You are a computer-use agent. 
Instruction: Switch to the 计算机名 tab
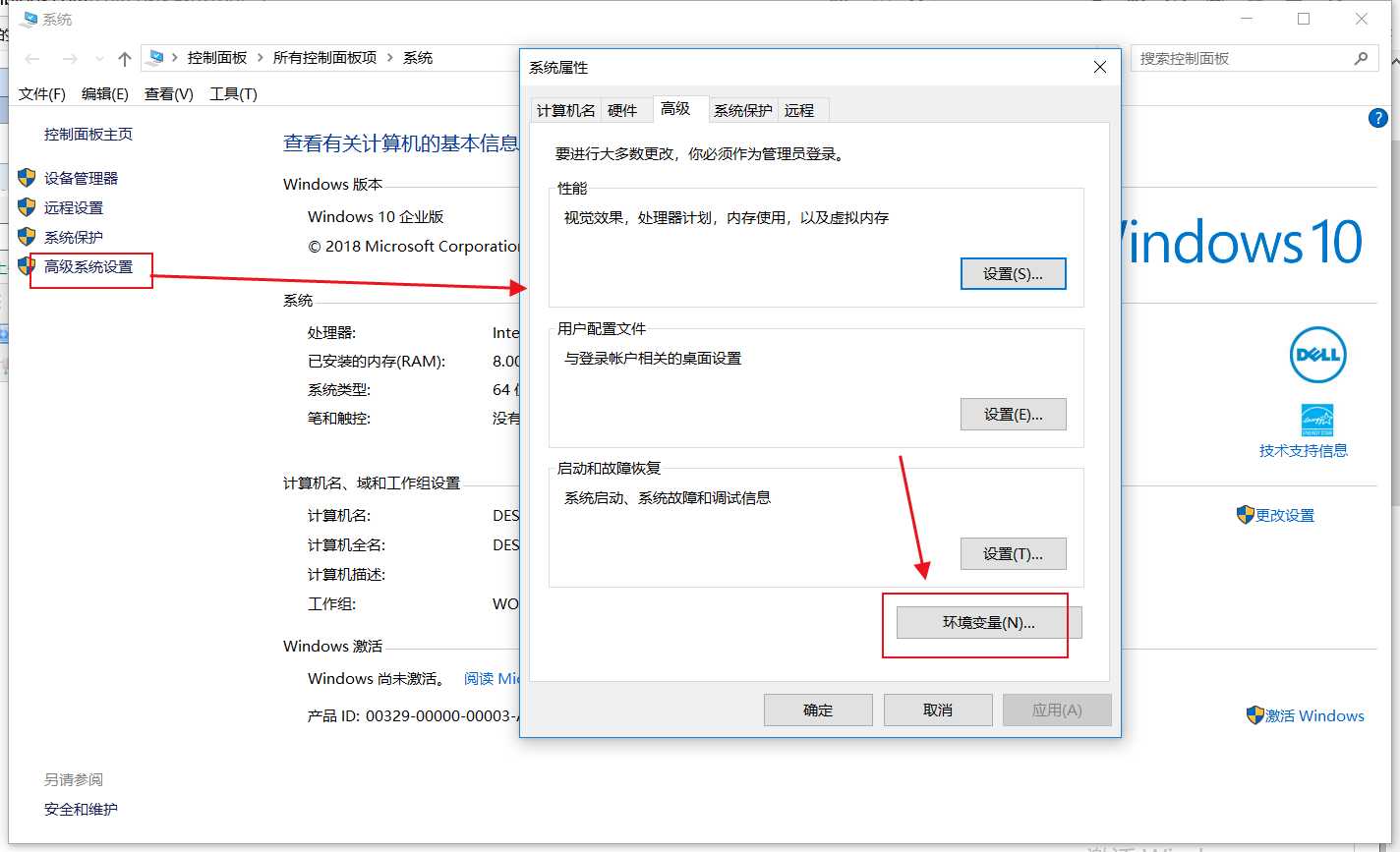(566, 110)
